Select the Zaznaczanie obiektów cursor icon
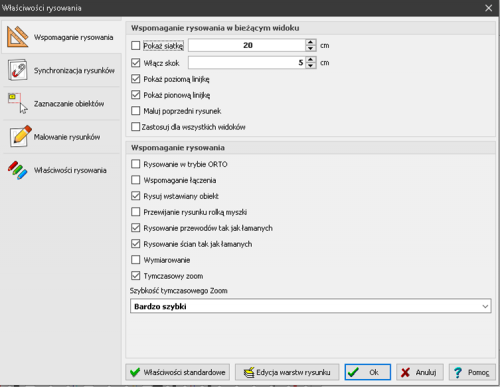This screenshot has height=387, width=500. click(18, 103)
